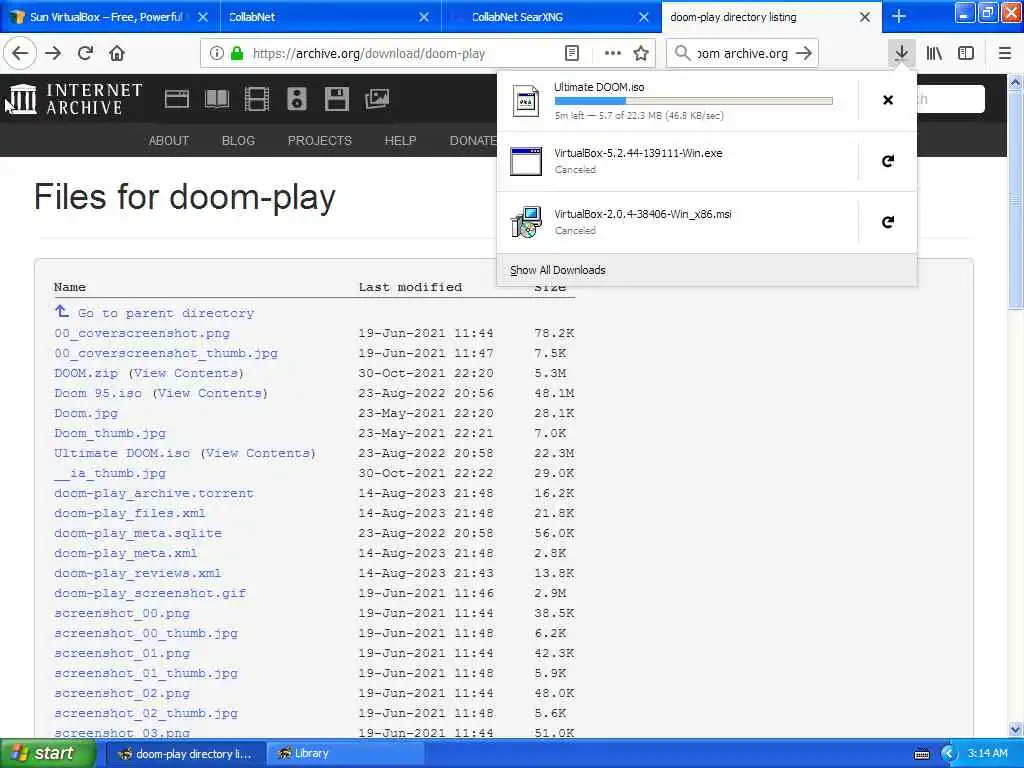Screen dimensions: 1024x768
Task: Open the Library bookshelf icon
Action: (934, 54)
